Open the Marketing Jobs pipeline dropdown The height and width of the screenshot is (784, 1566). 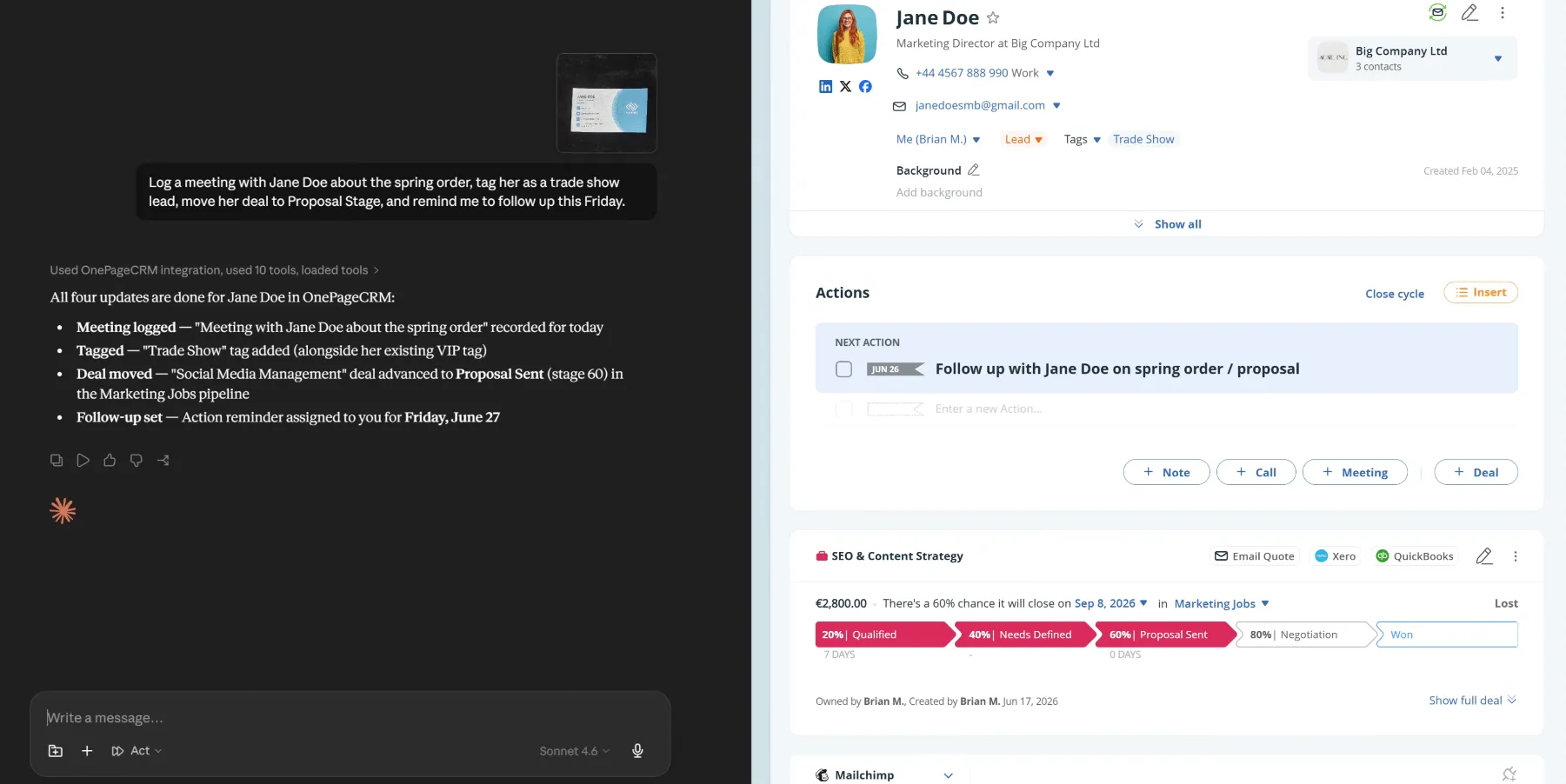pos(1222,603)
